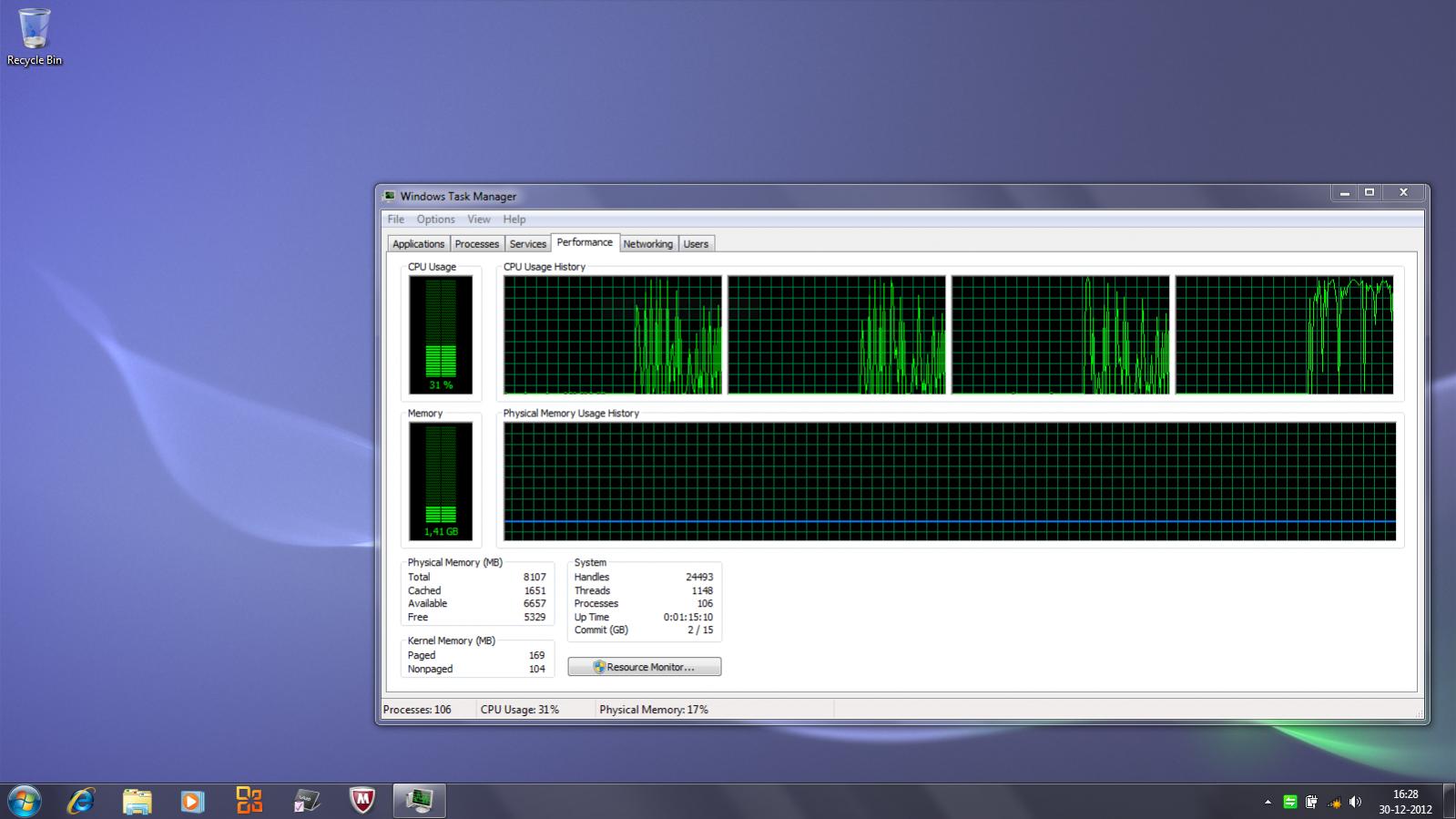1456x819 pixels.
Task: Click the Up Time value 0:01:15:10
Action: point(688,618)
